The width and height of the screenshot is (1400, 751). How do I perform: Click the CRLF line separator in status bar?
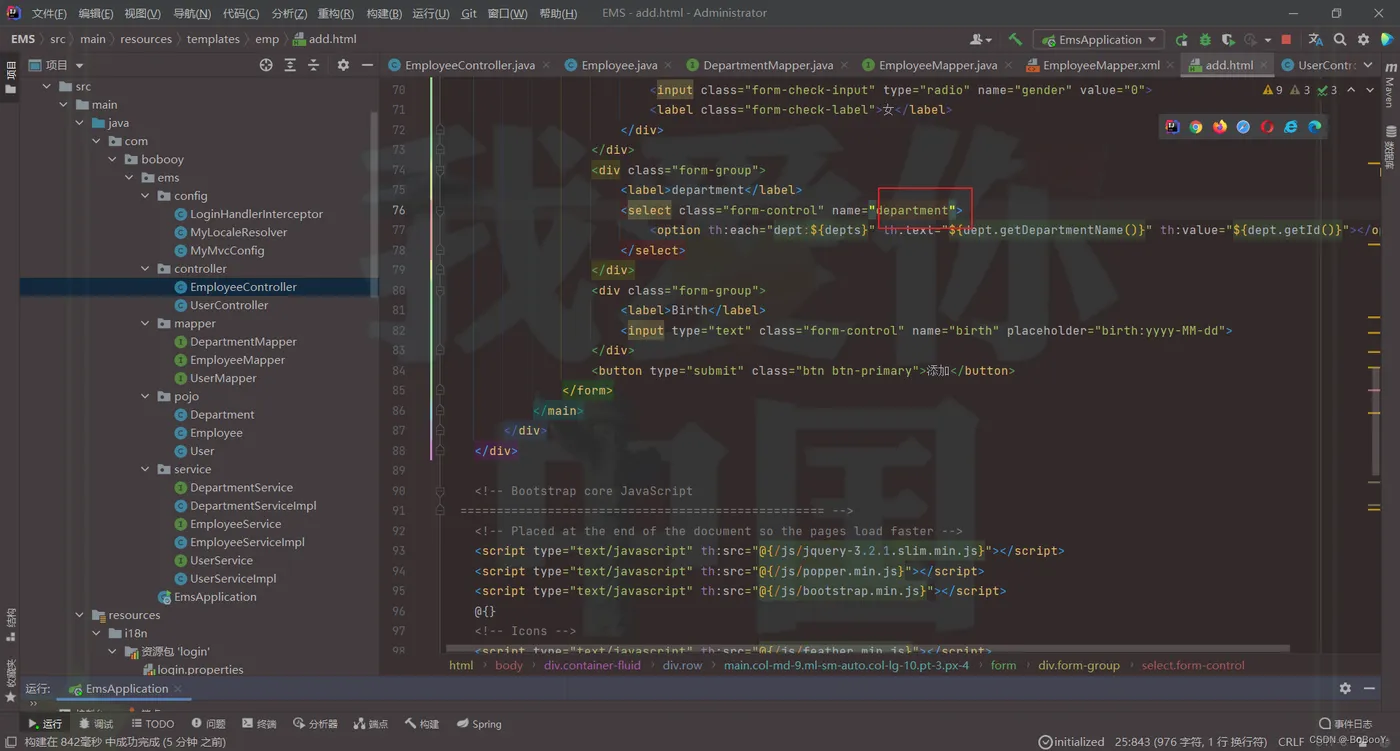pos(1291,741)
